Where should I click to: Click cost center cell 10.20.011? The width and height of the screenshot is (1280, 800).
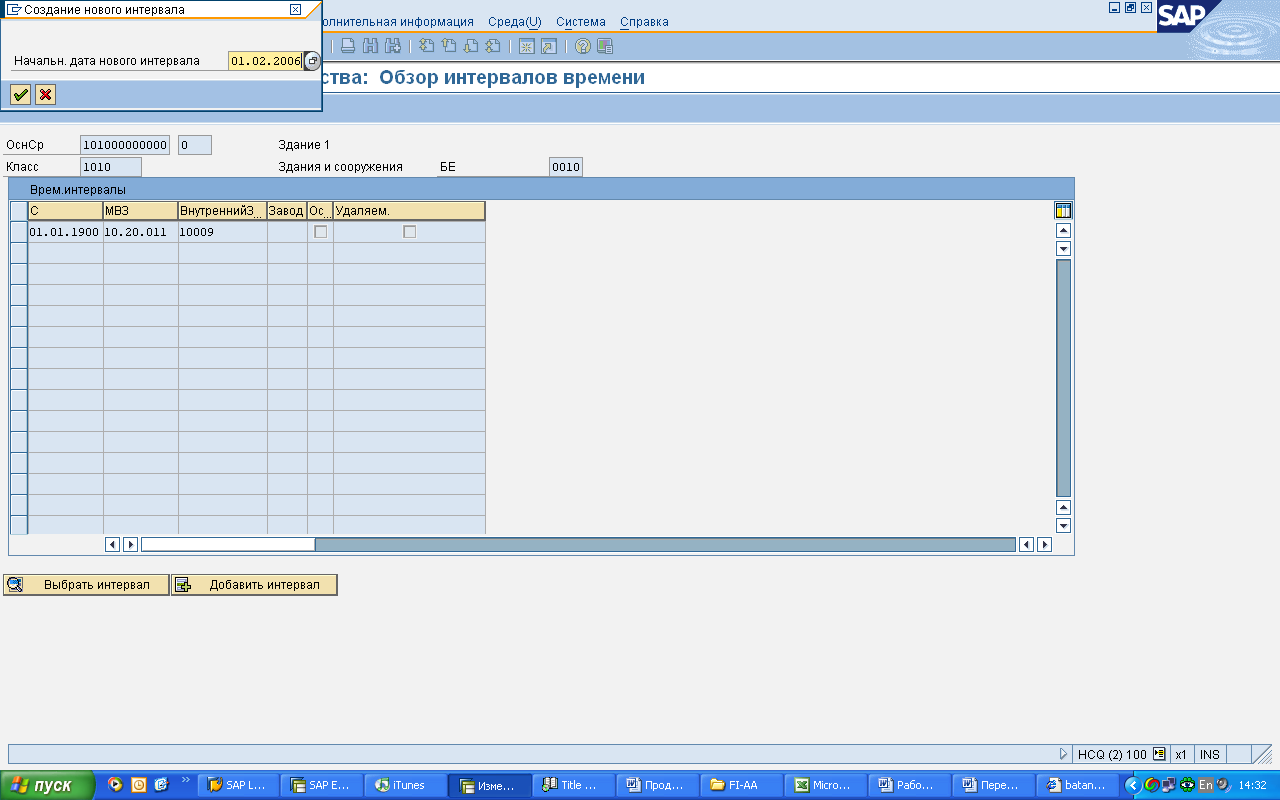141,232
